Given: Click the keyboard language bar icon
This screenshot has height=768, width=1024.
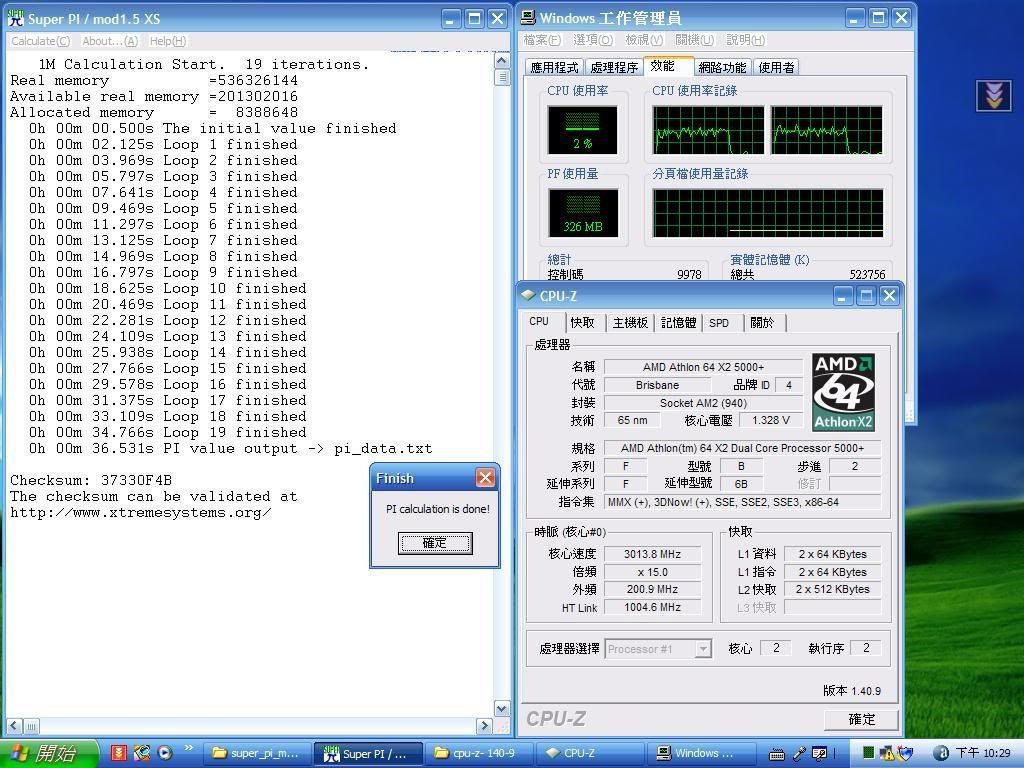Looking at the screenshot, I should [776, 754].
